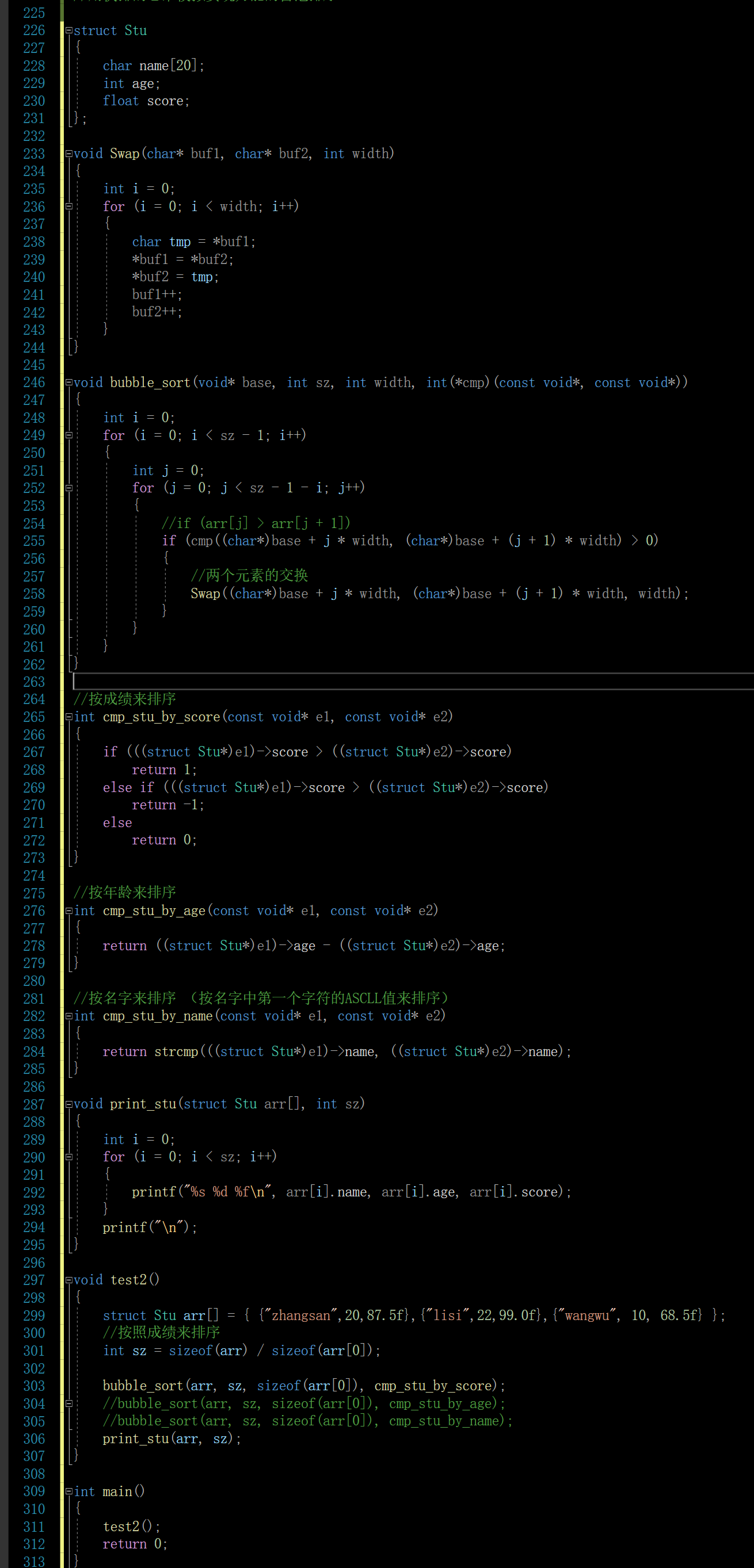Click the '//按年龄来排序' comment
Screen dimensions: 754x1568
tap(124, 892)
